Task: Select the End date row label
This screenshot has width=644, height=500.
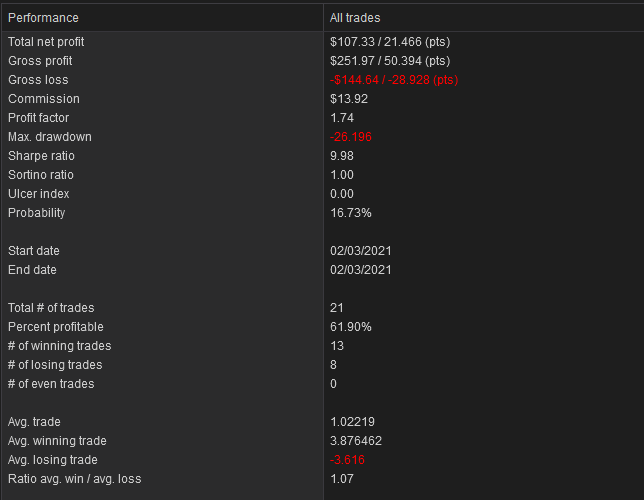Action: (32, 270)
